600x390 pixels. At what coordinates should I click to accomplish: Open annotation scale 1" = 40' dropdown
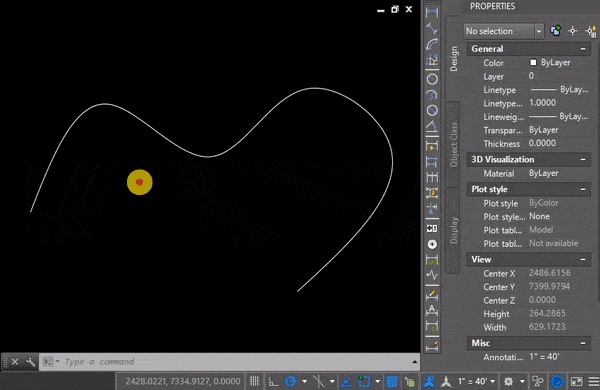[476, 381]
